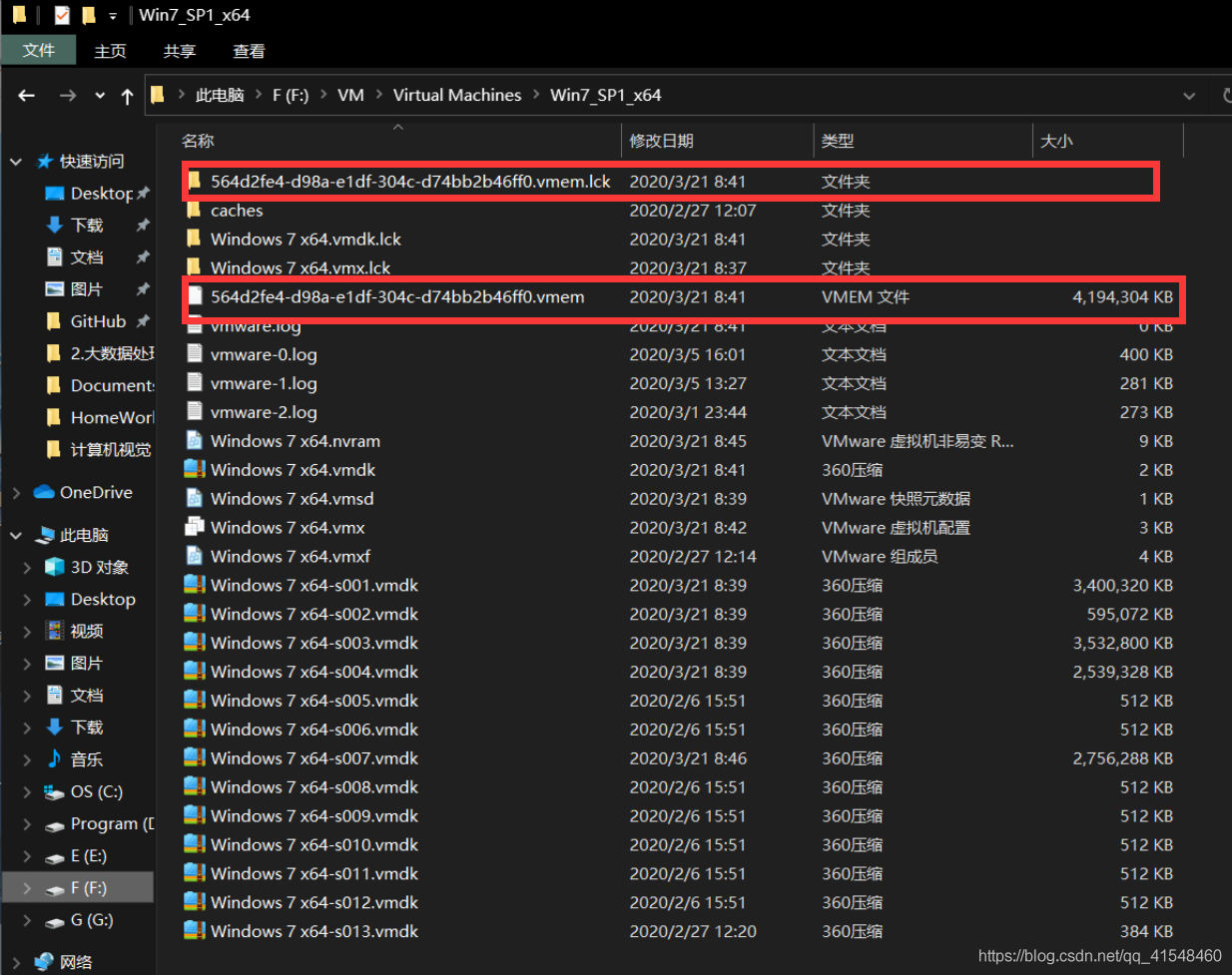Image resolution: width=1232 pixels, height=975 pixels.
Task: Collapse the 此电脑 tree node
Action: pyautogui.click(x=16, y=536)
